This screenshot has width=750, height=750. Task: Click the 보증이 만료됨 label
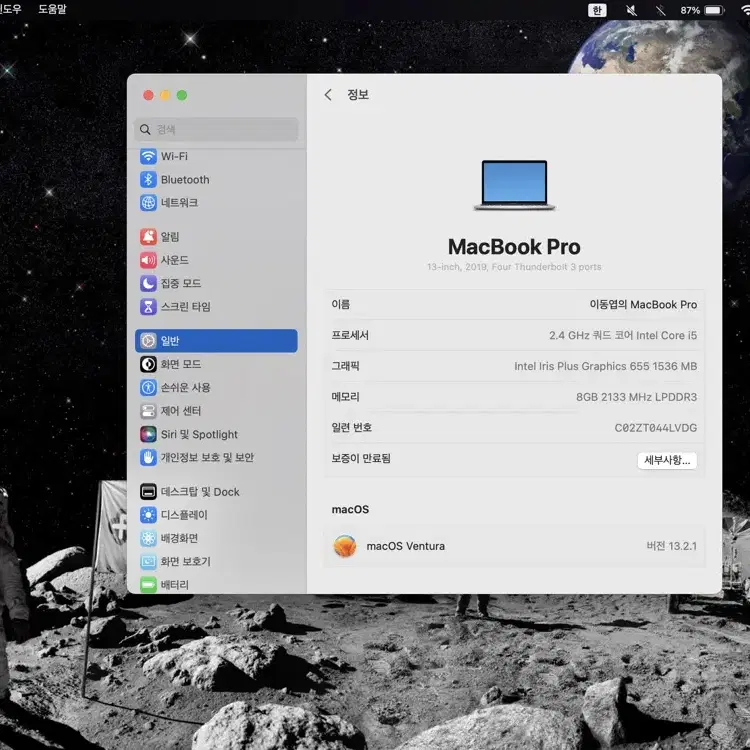(361, 458)
